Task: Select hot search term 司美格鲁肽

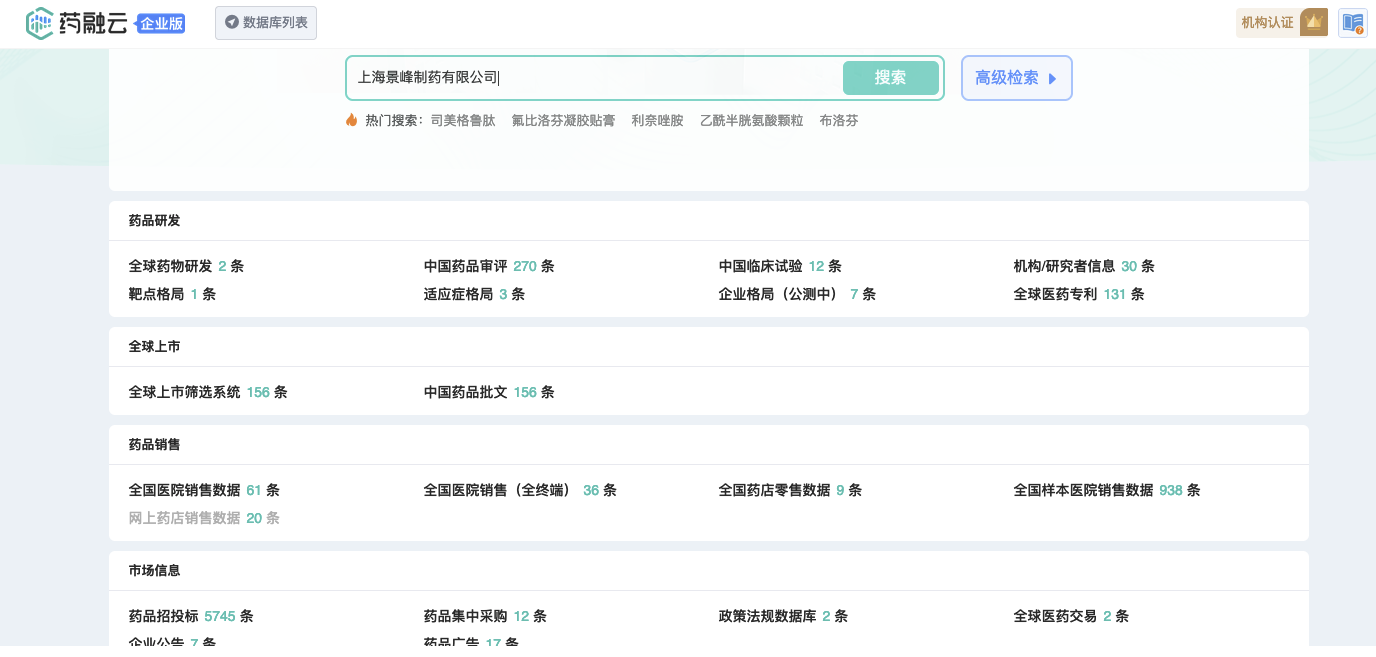Action: (463, 121)
